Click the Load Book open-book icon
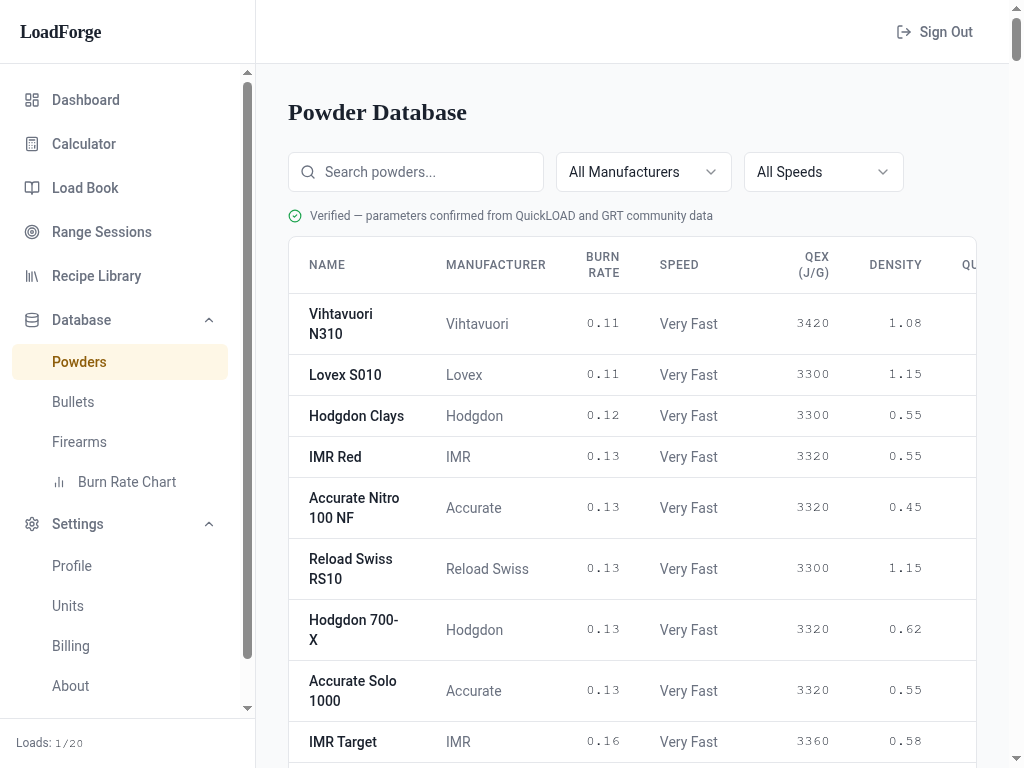 pos(32,188)
